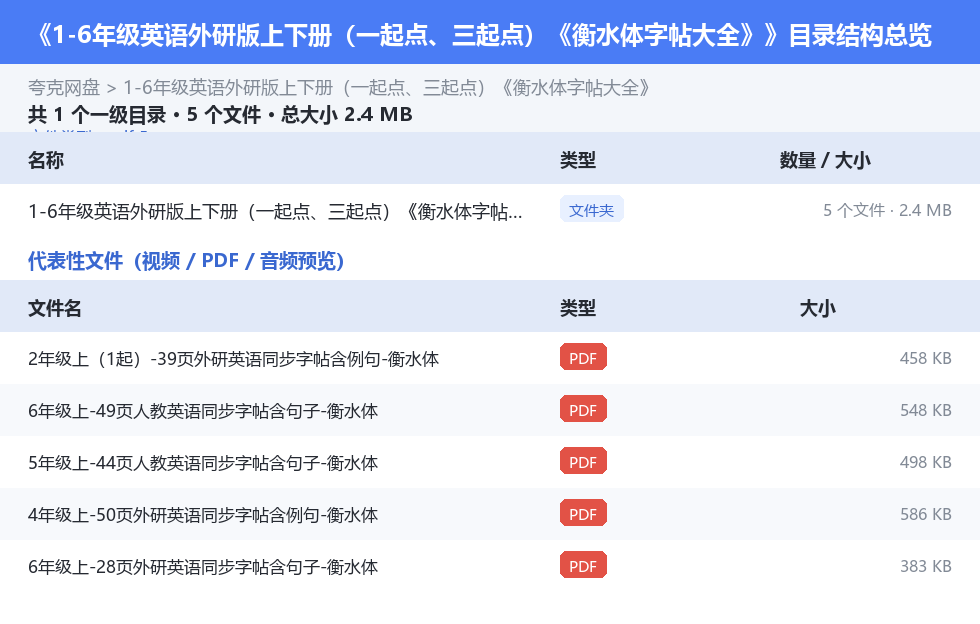The image size is (980, 624).
Task: Select the 458 KB size value
Action: tap(926, 358)
